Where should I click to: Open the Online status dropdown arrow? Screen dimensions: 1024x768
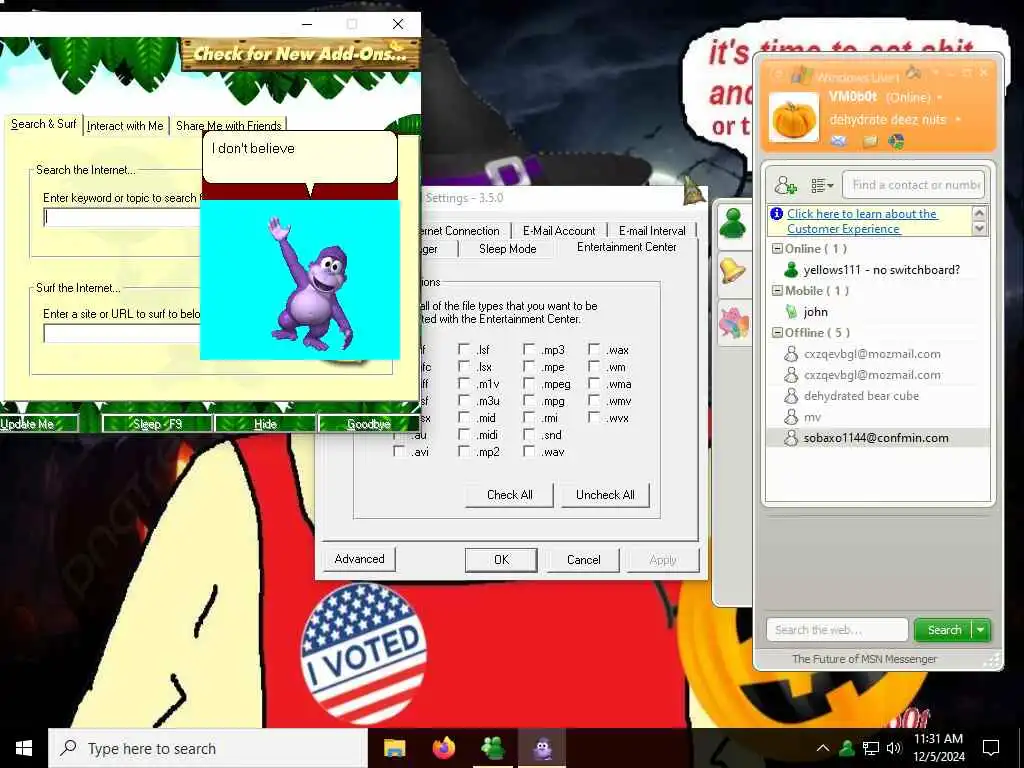(940, 98)
